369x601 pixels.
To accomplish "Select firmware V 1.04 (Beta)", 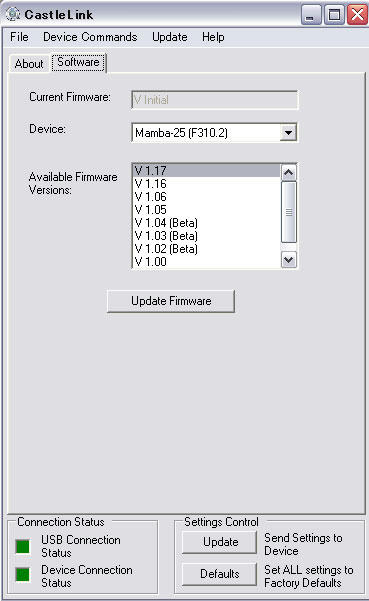I will pyautogui.click(x=207, y=223).
